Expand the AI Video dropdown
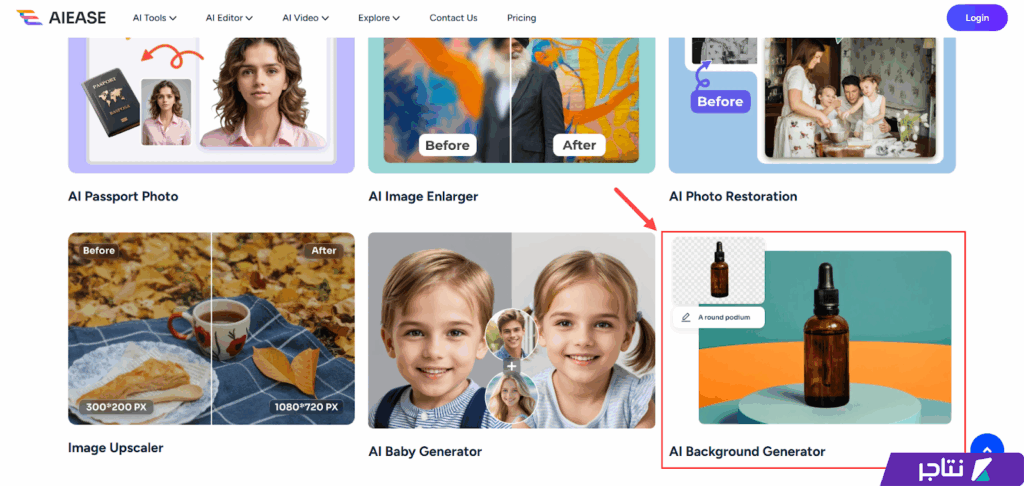1024x486 pixels. click(305, 18)
